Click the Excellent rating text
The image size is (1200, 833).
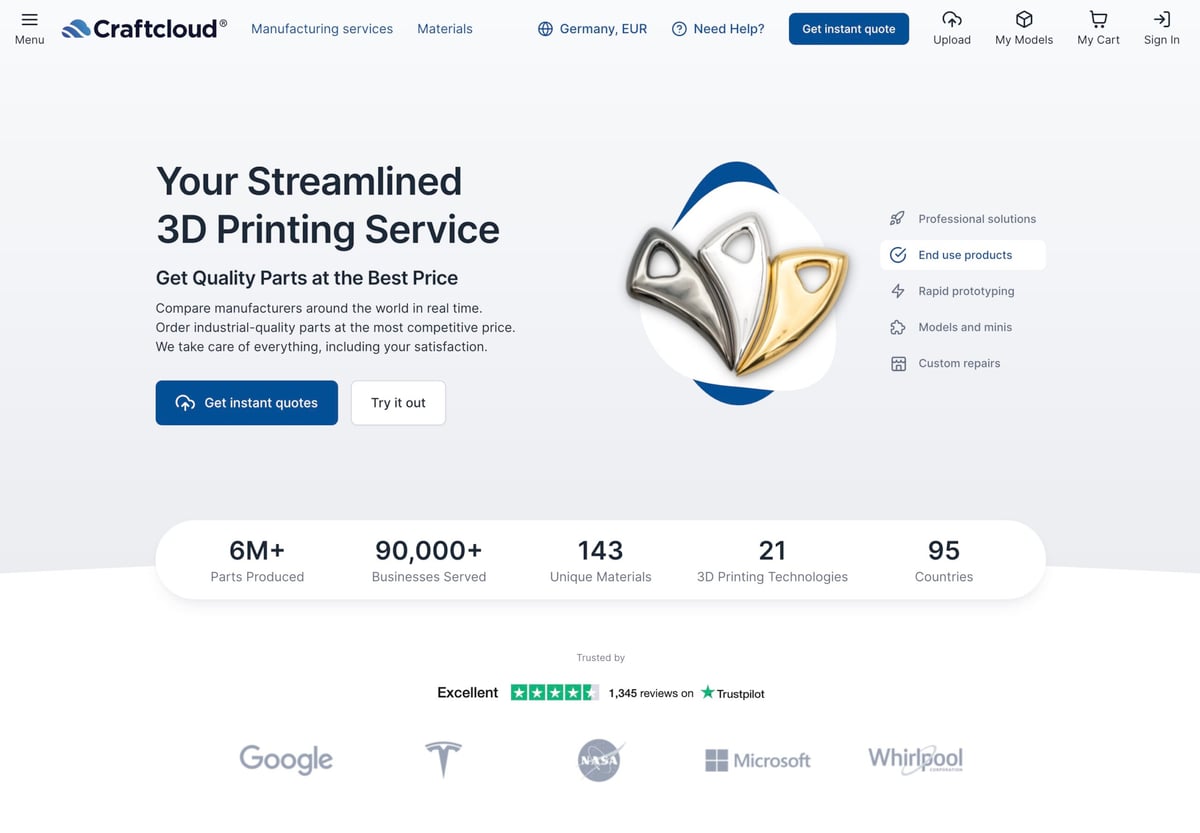pyautogui.click(x=467, y=692)
